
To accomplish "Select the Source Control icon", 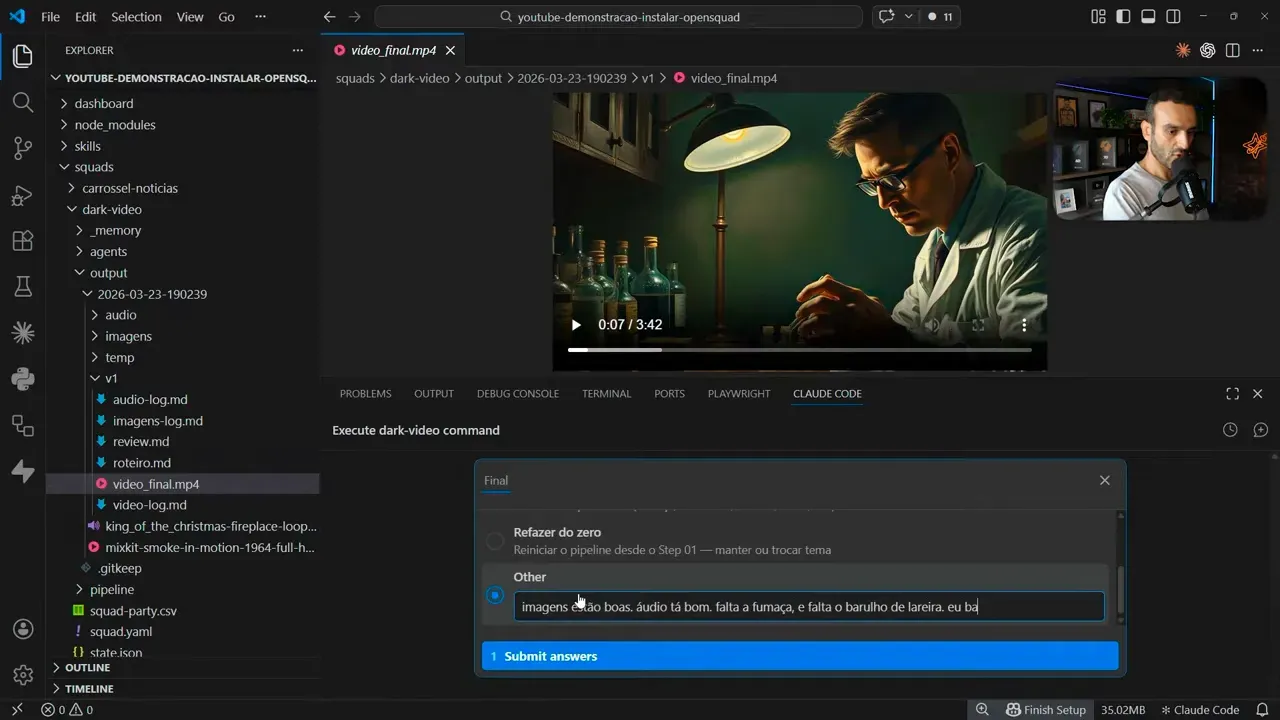I will pos(22,148).
